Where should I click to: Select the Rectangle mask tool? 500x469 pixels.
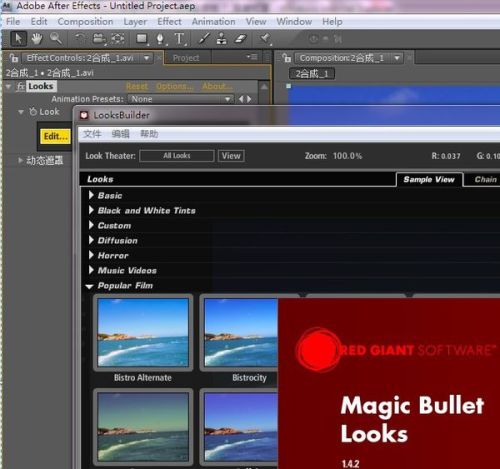(142, 39)
